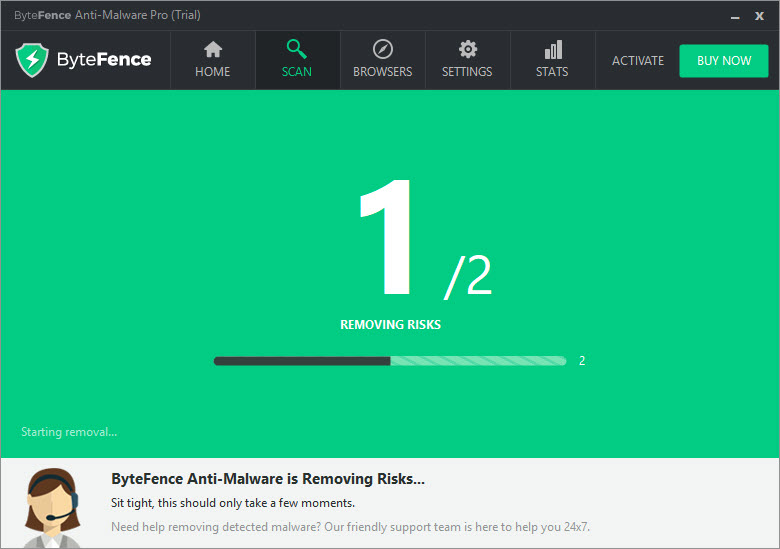
Task: Click the '/2' total count
Action: tap(468, 277)
